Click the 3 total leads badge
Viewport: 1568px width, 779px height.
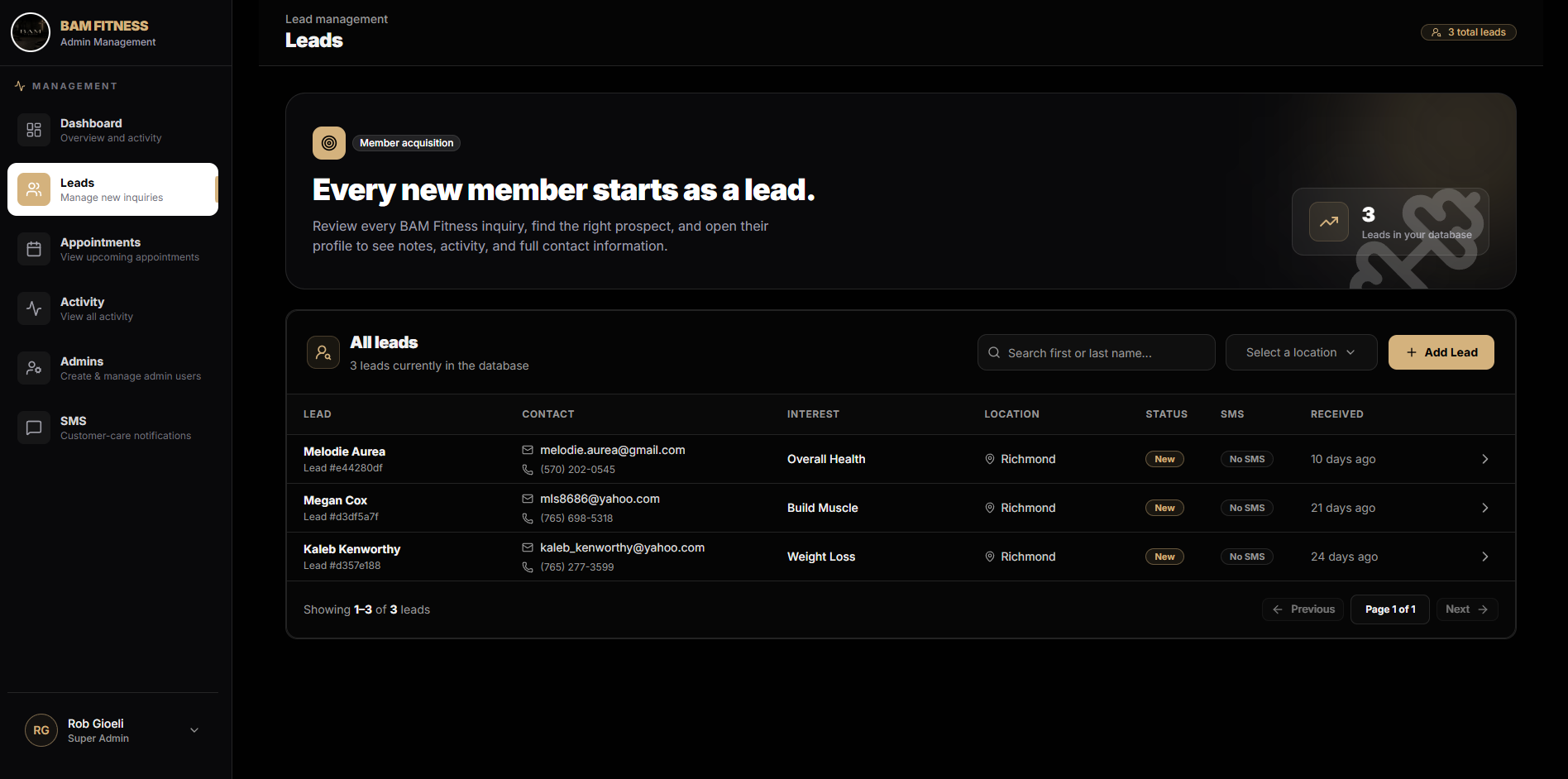coord(1468,32)
